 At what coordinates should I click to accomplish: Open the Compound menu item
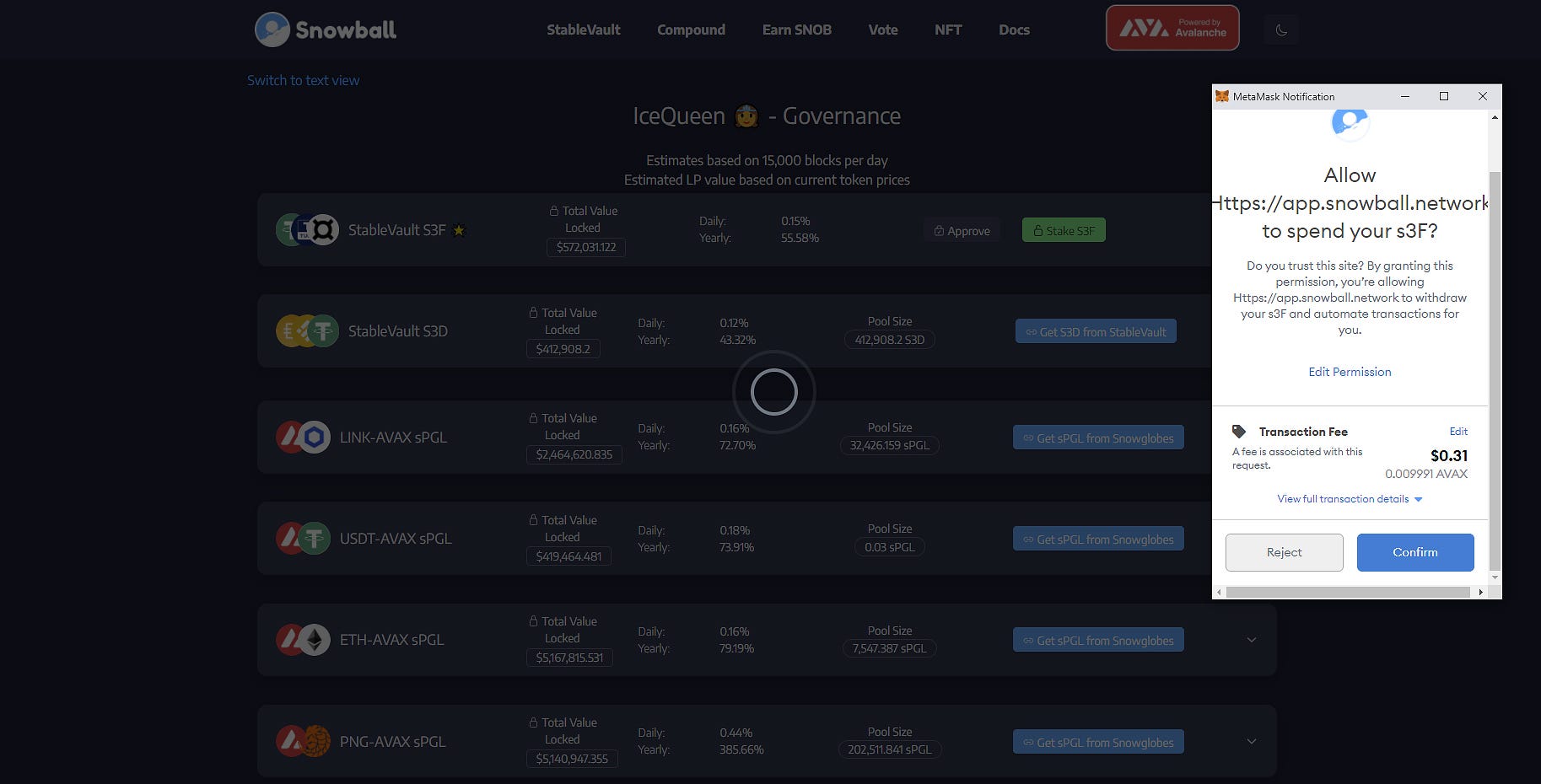(691, 30)
